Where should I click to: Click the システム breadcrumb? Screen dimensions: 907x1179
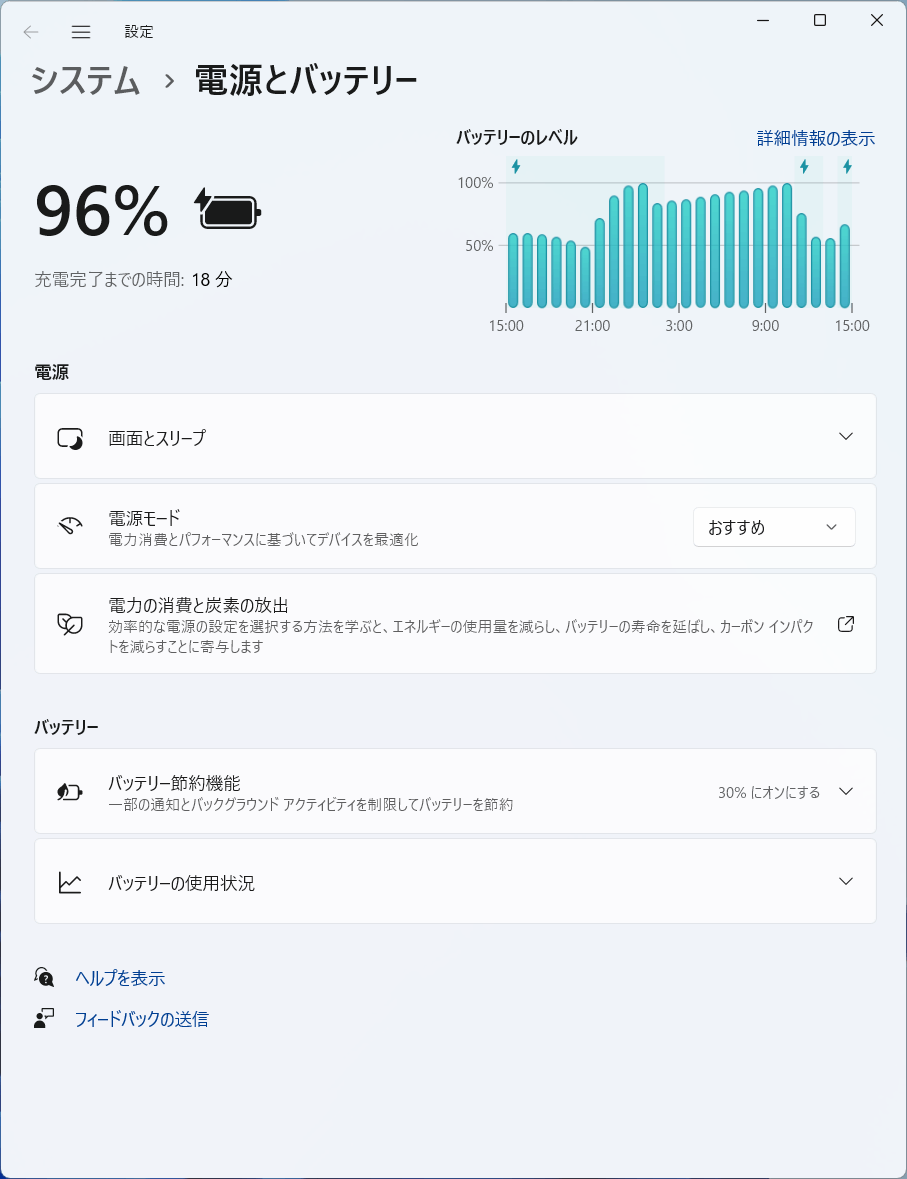point(86,80)
